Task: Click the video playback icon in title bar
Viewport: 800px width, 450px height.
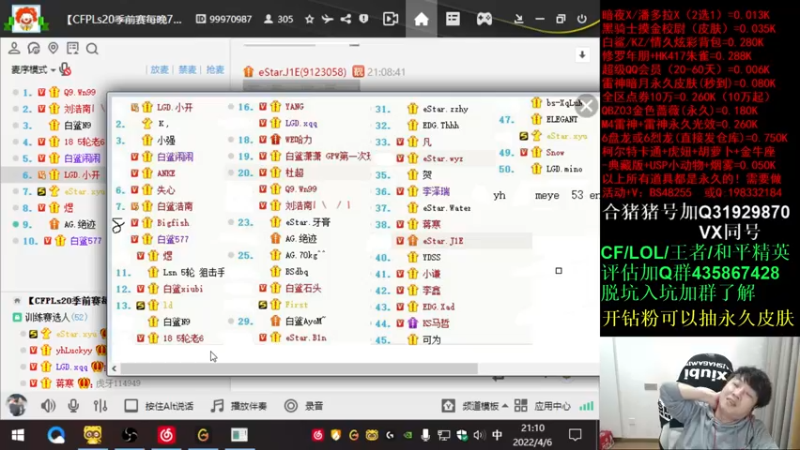Action: [x=390, y=19]
